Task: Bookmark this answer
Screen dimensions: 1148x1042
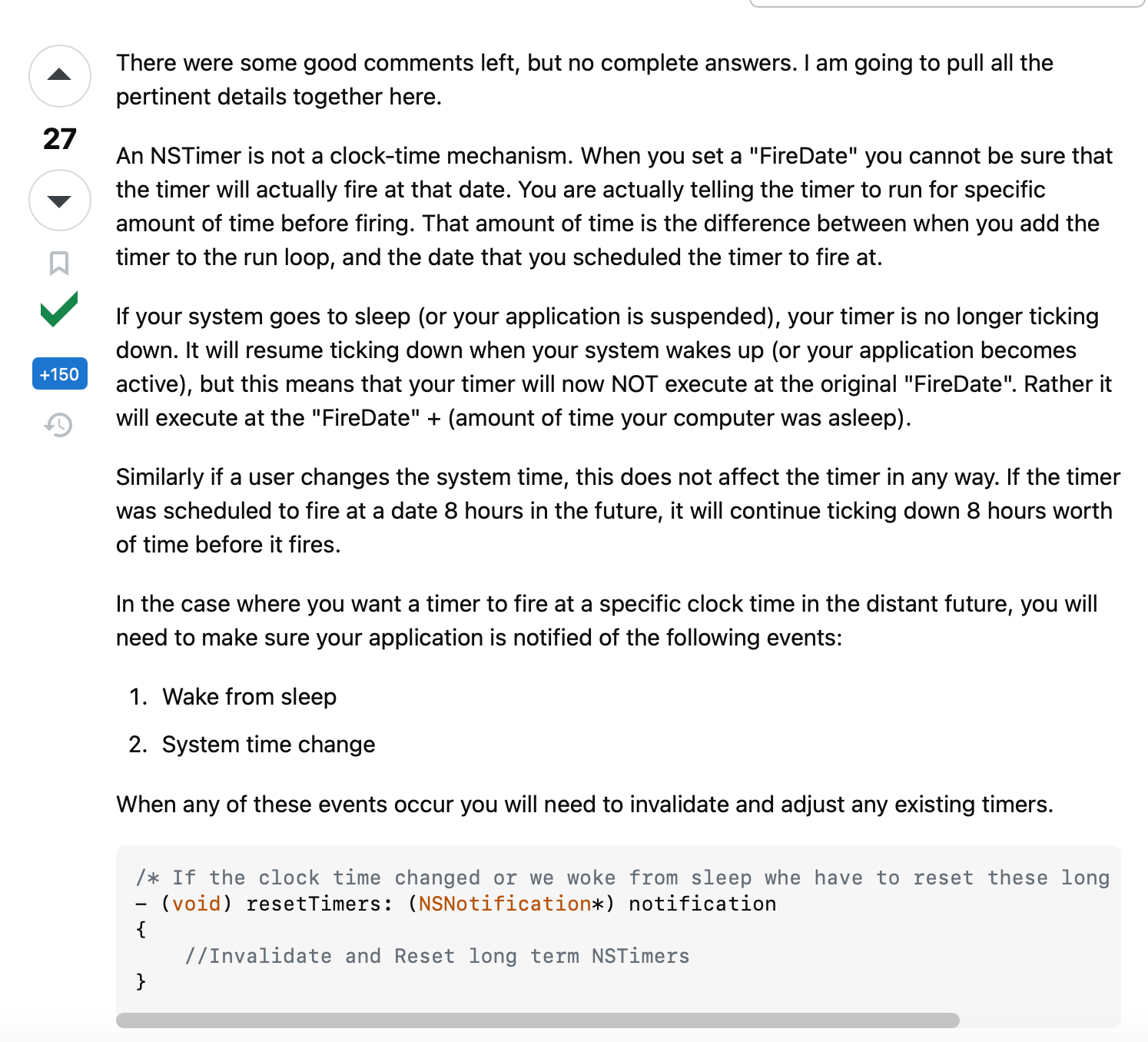Action: click(x=59, y=263)
